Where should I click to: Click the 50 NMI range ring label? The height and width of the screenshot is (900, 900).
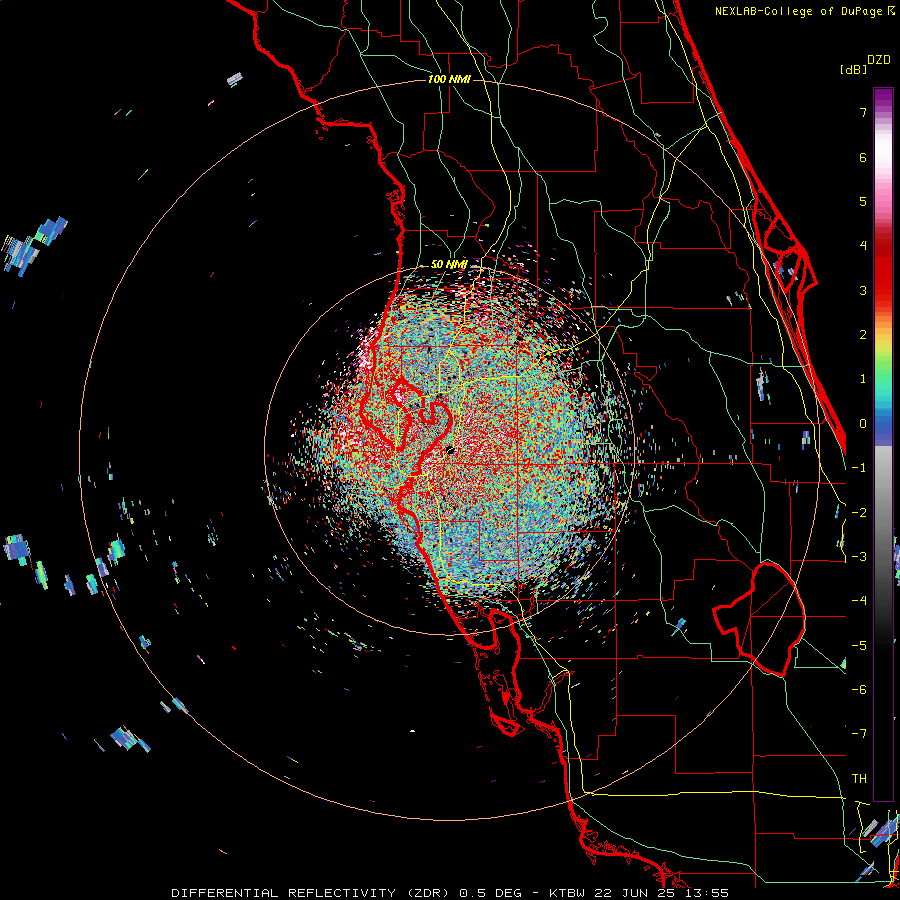(x=449, y=264)
